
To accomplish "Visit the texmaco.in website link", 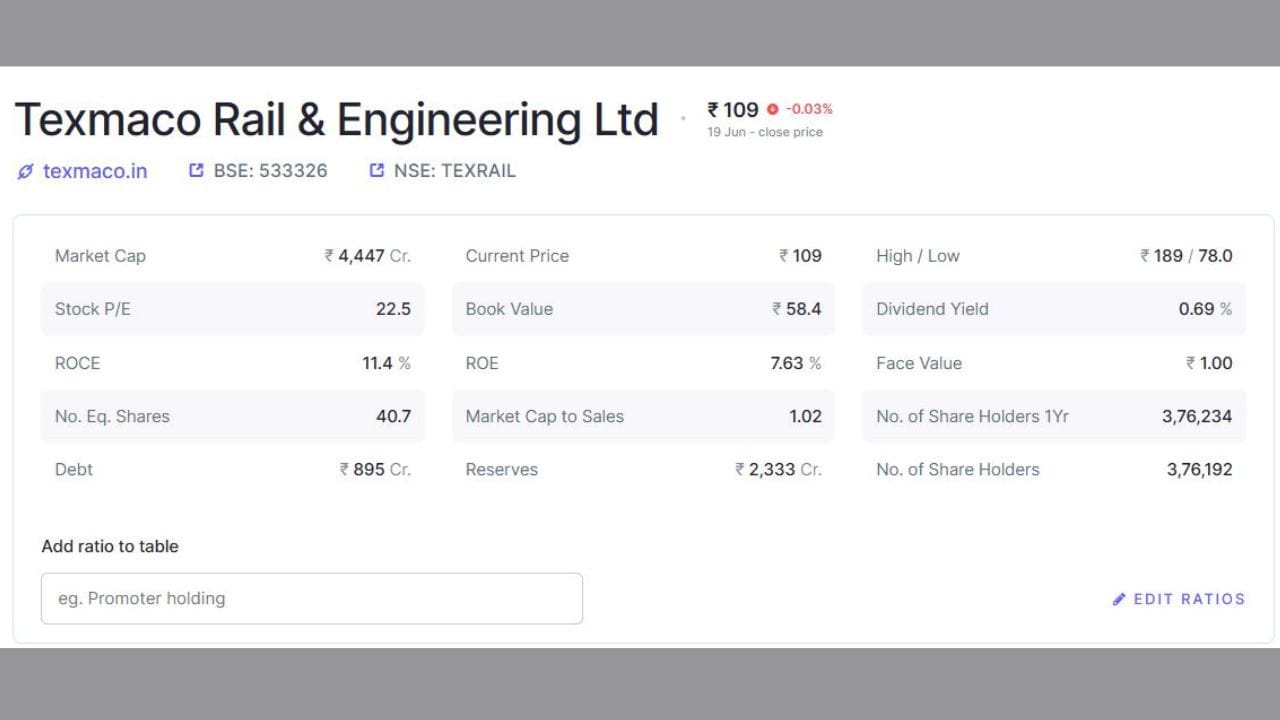I will [x=95, y=171].
